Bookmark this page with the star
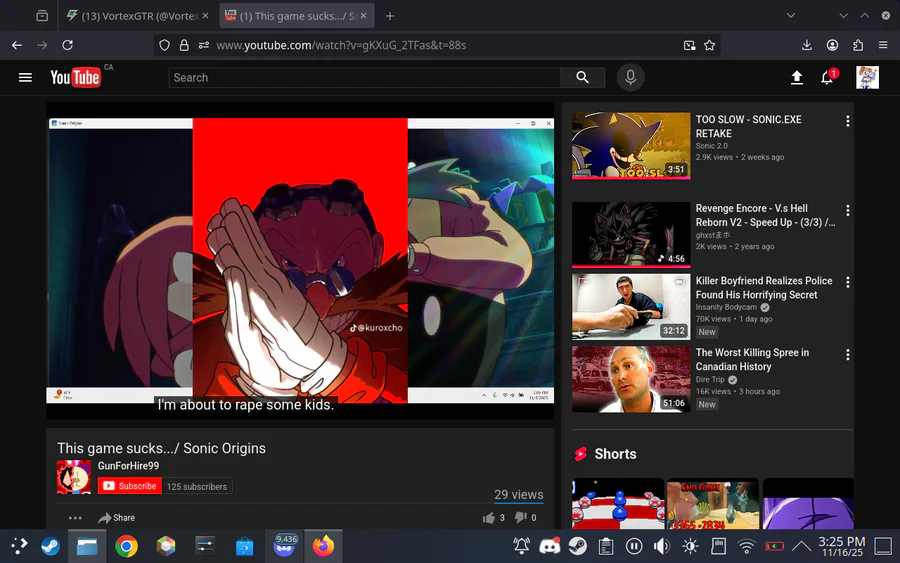 [x=709, y=45]
